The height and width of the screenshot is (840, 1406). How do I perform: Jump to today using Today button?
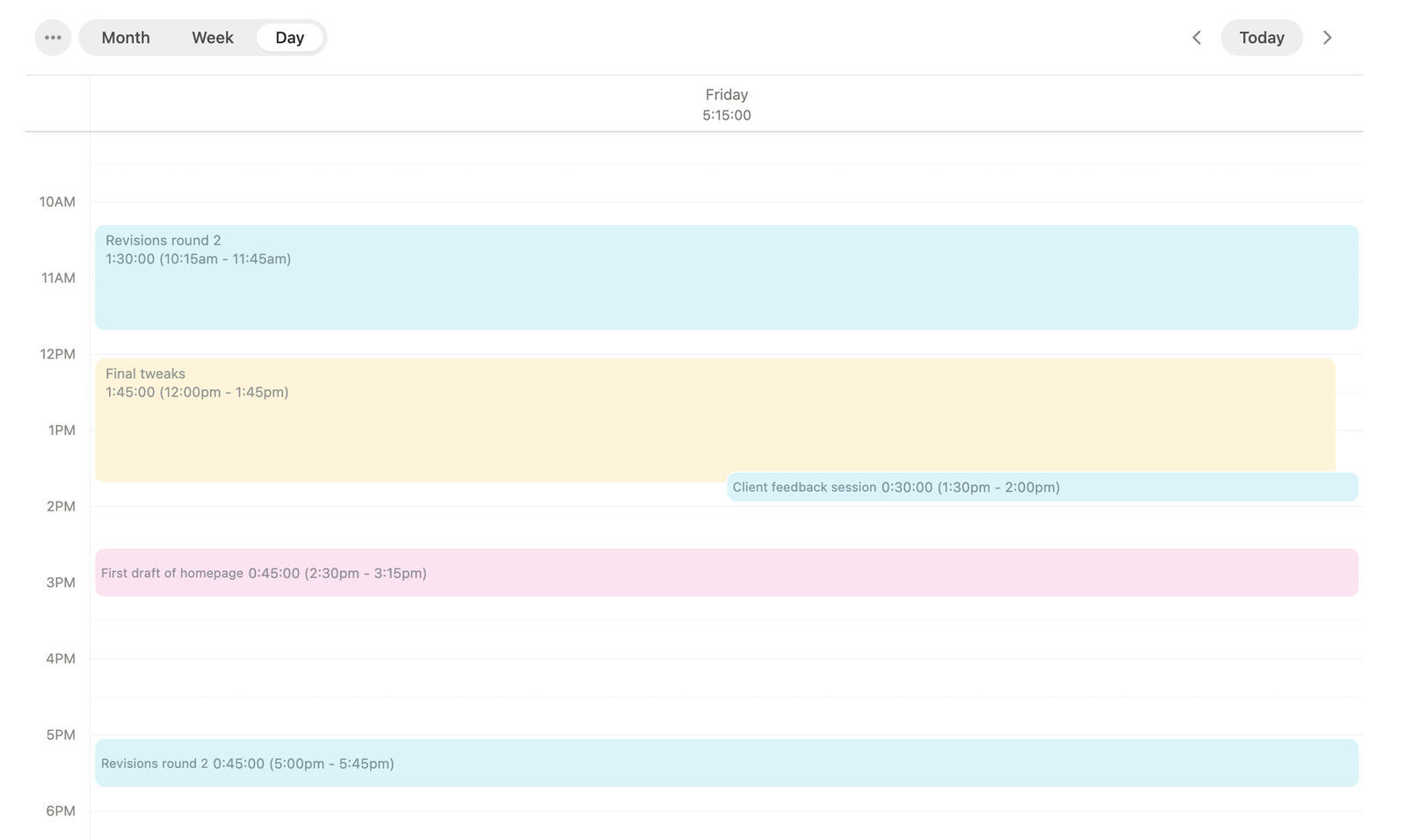click(1261, 38)
